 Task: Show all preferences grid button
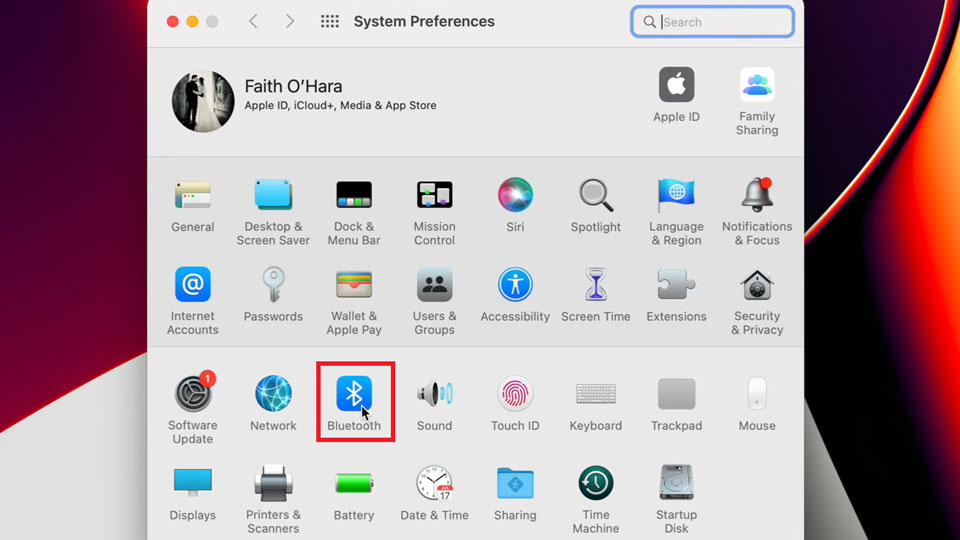click(x=330, y=21)
